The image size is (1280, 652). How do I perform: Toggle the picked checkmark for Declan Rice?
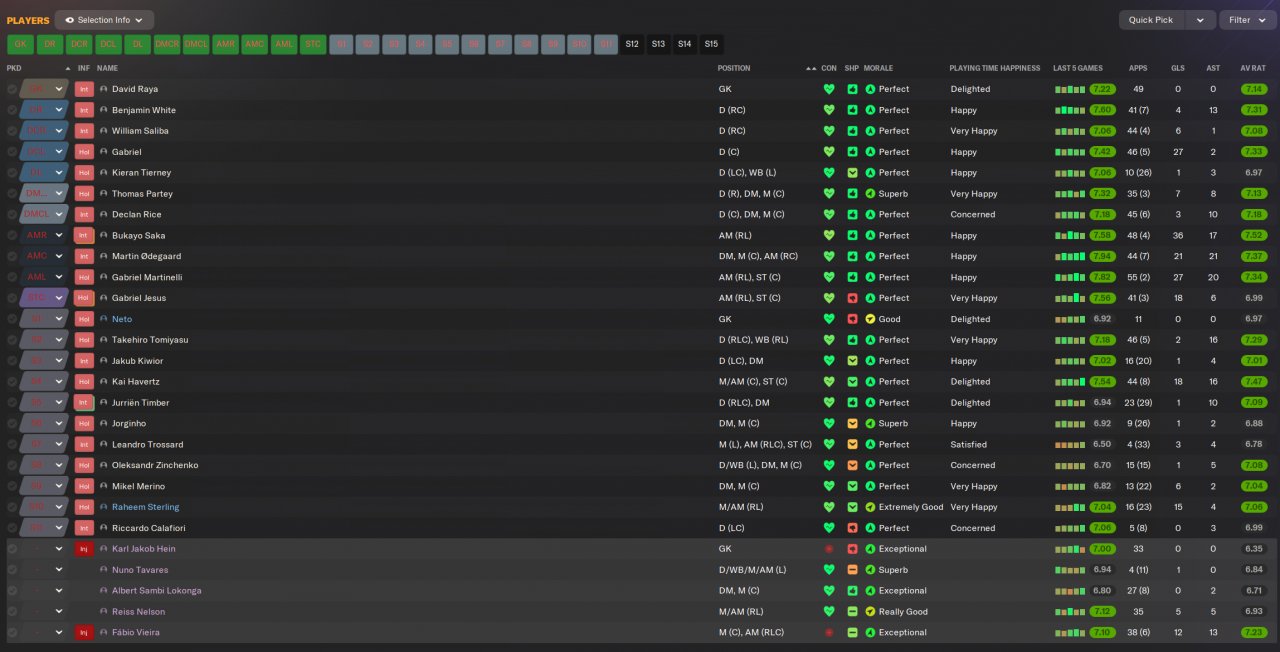point(12,215)
